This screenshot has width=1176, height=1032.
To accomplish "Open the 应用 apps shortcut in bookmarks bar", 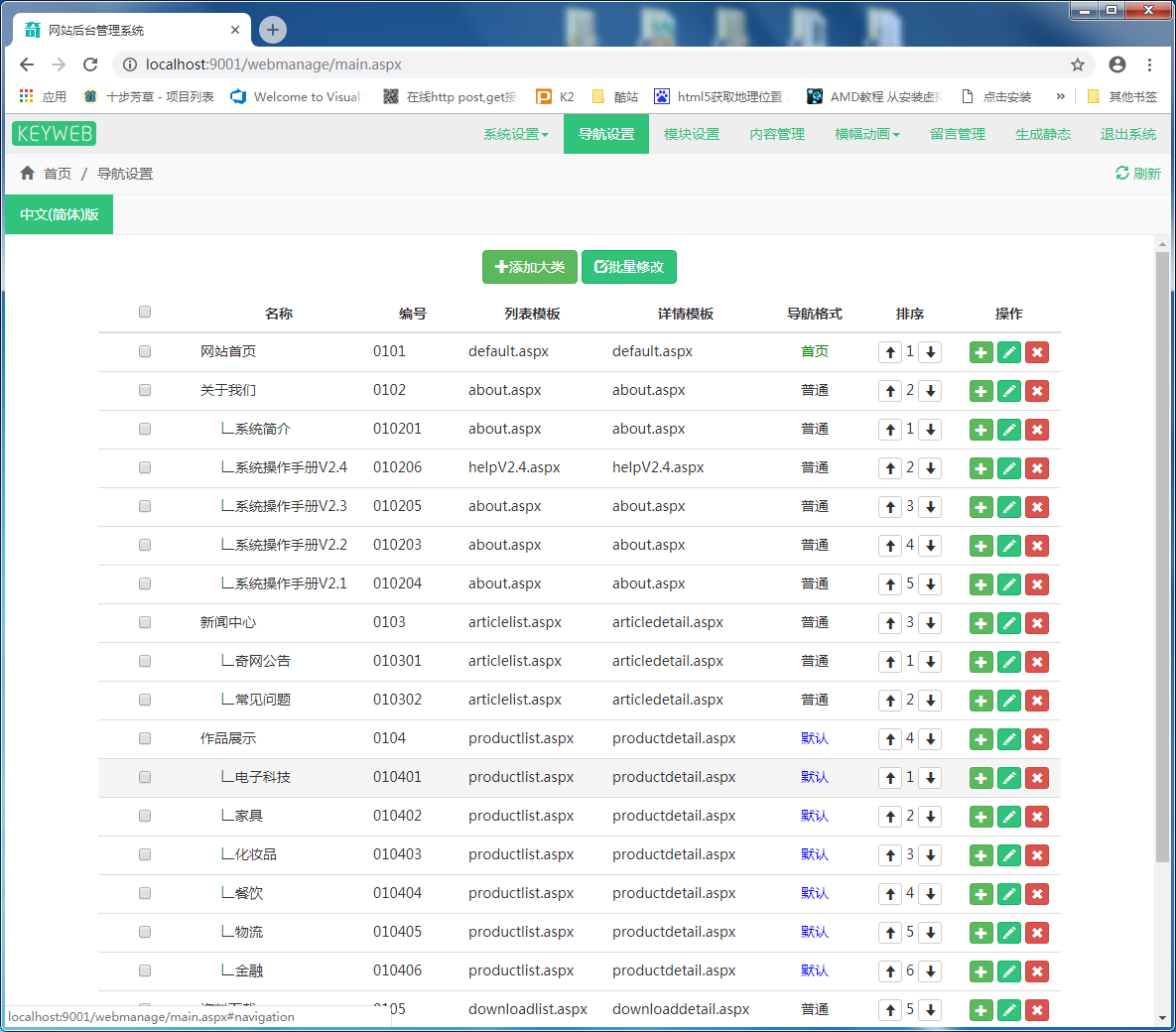I will point(43,96).
